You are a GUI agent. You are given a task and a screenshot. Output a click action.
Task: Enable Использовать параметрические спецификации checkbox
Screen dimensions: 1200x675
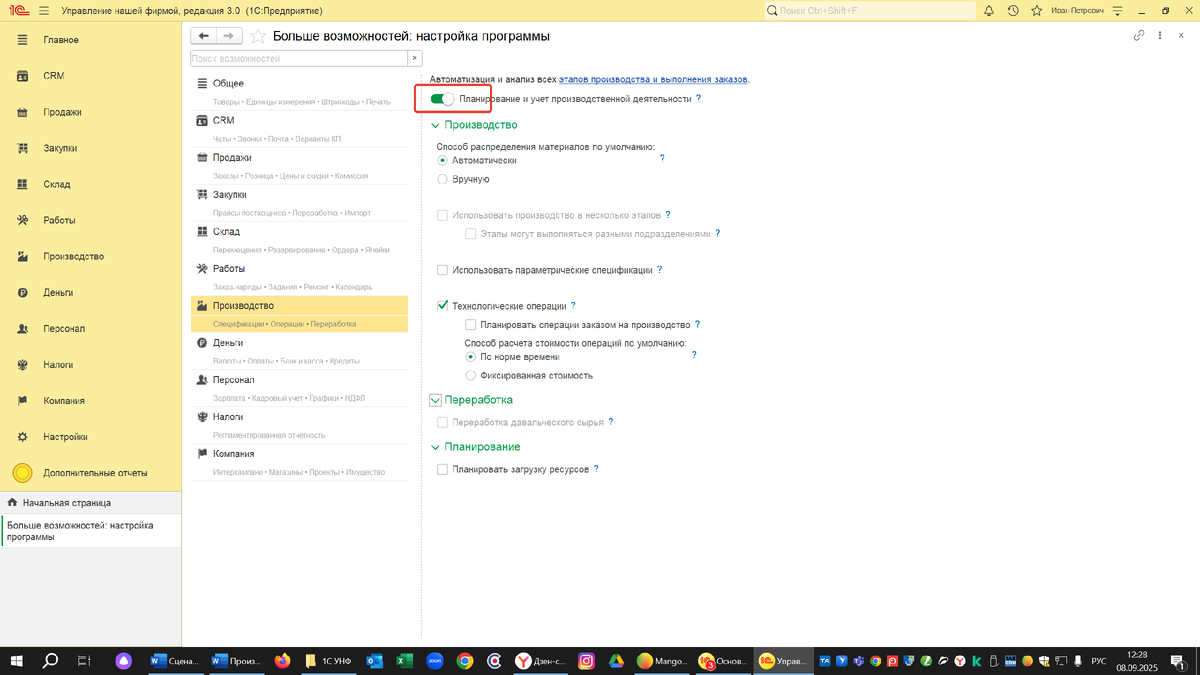click(x=443, y=270)
